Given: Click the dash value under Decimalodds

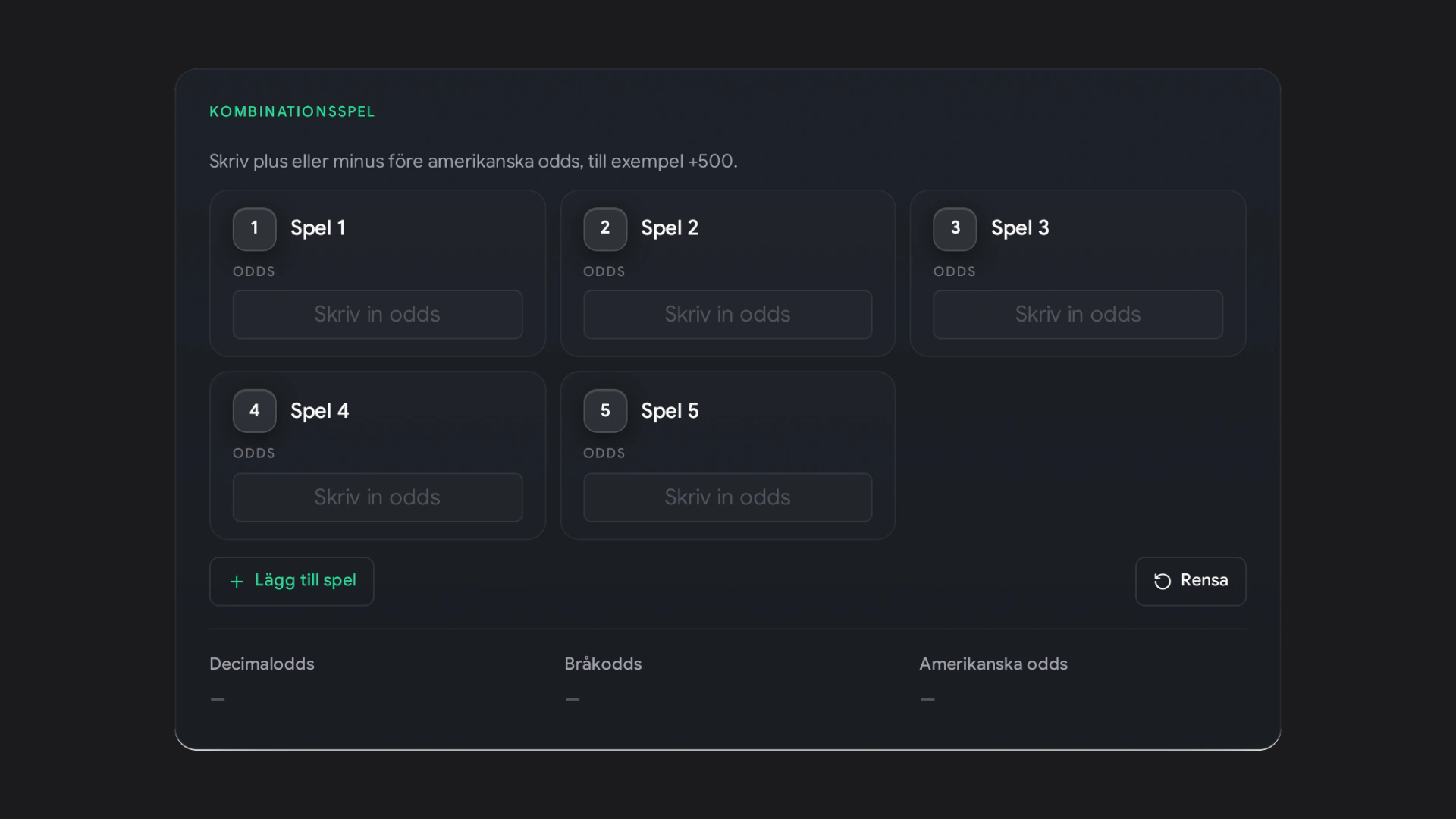Looking at the screenshot, I should click(x=218, y=699).
